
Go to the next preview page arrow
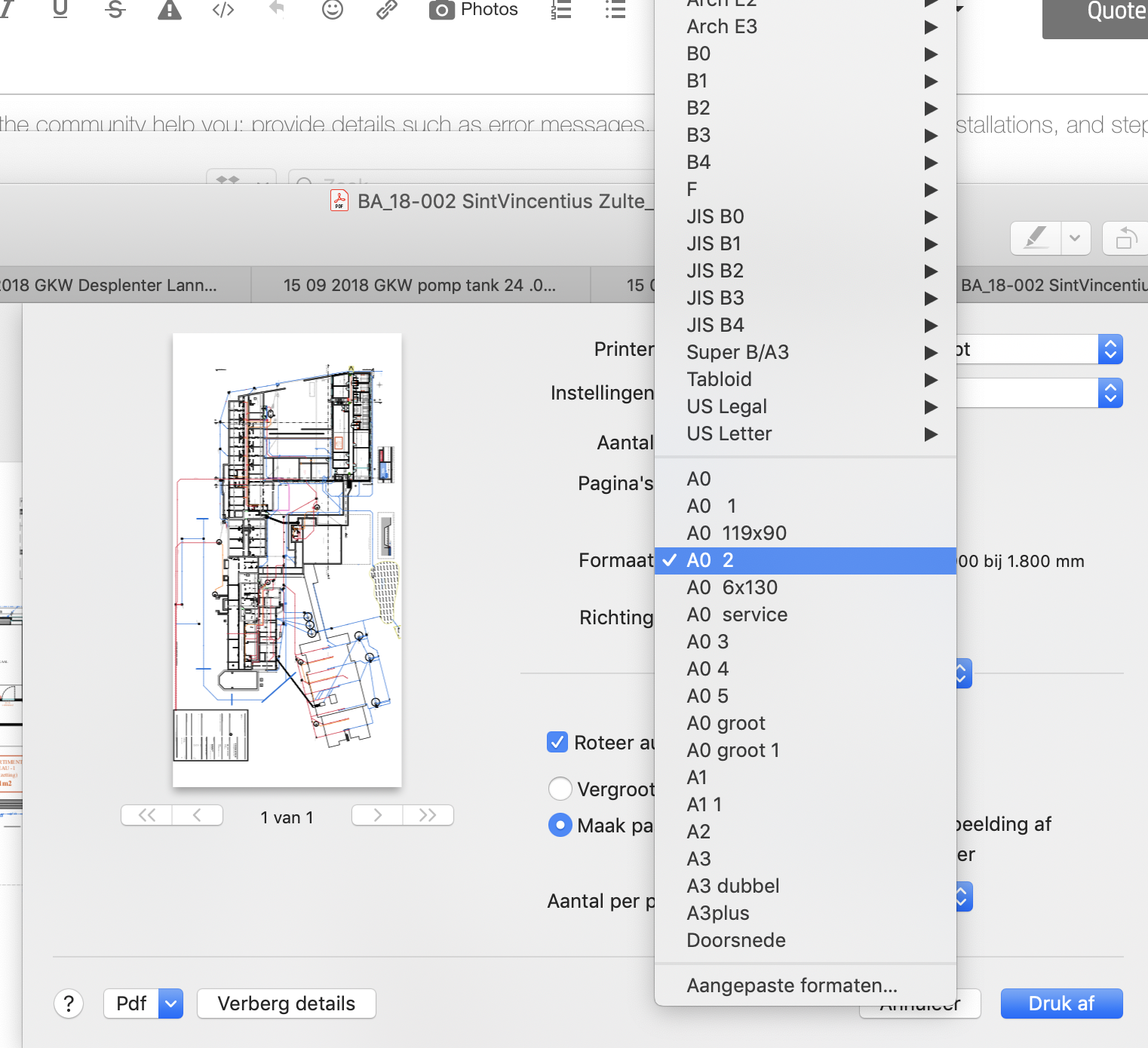[376, 815]
